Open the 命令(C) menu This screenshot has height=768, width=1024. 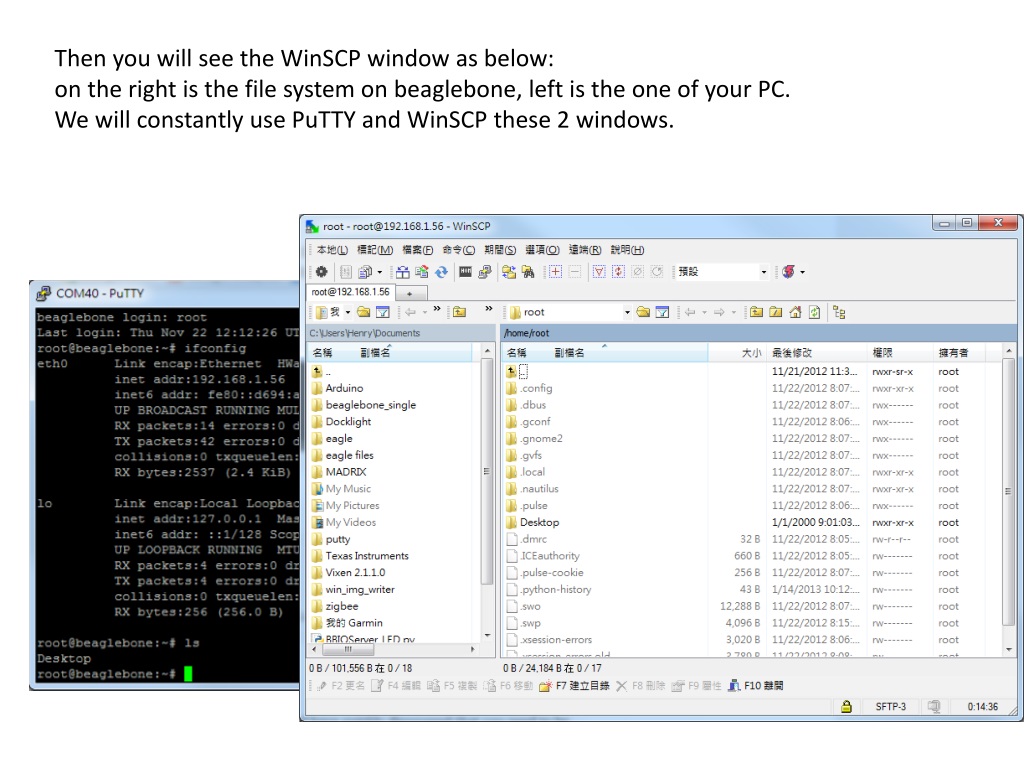pyautogui.click(x=458, y=249)
